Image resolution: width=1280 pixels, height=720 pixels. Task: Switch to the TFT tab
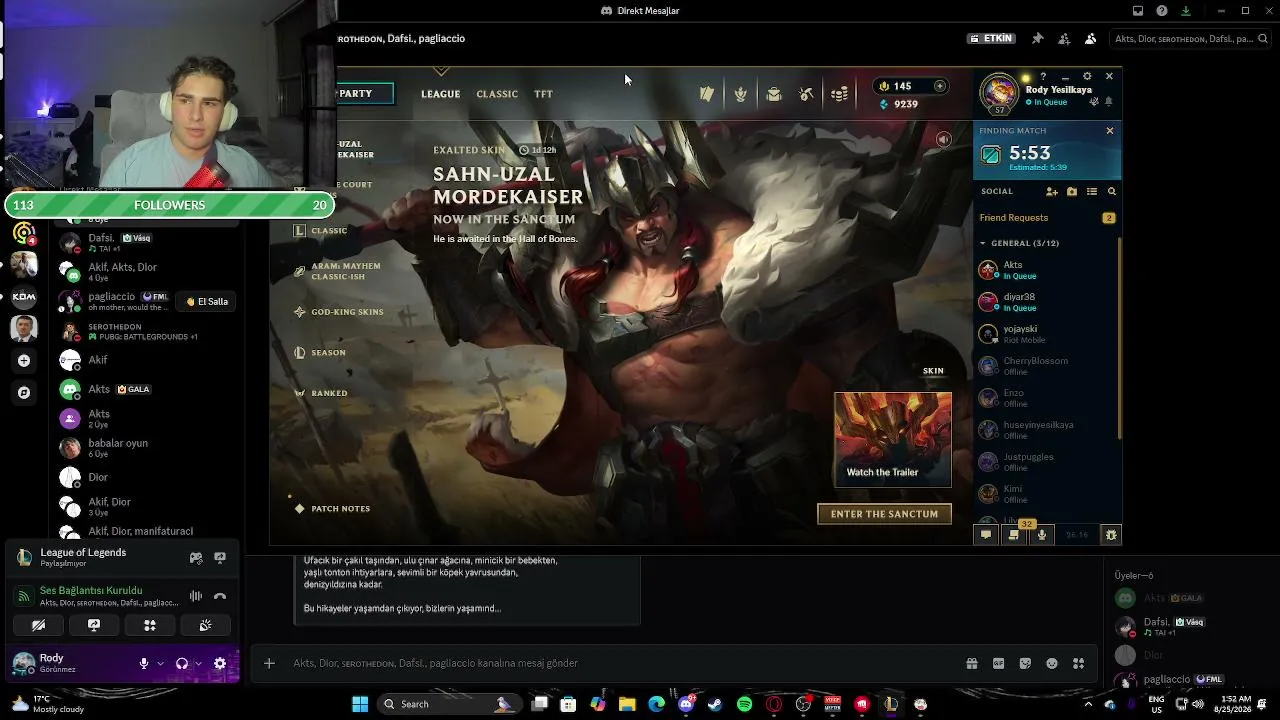pos(543,94)
